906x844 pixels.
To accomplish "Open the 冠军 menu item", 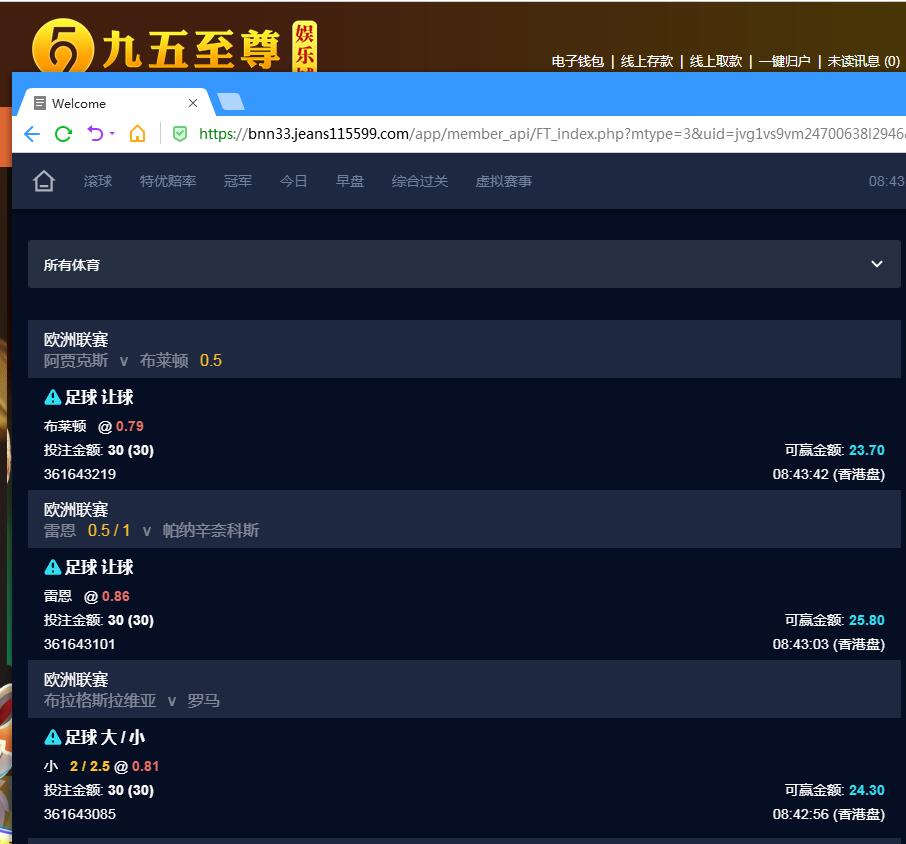I will coord(238,181).
